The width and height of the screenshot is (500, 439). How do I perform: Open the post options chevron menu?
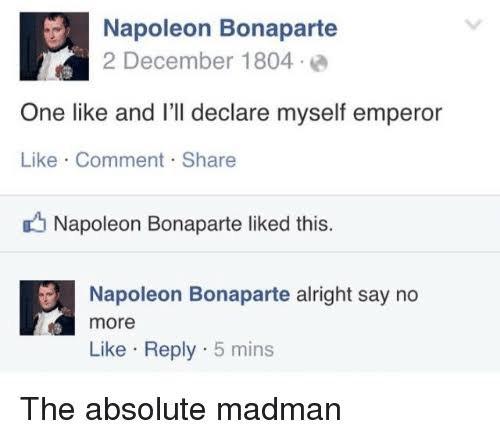[474, 25]
